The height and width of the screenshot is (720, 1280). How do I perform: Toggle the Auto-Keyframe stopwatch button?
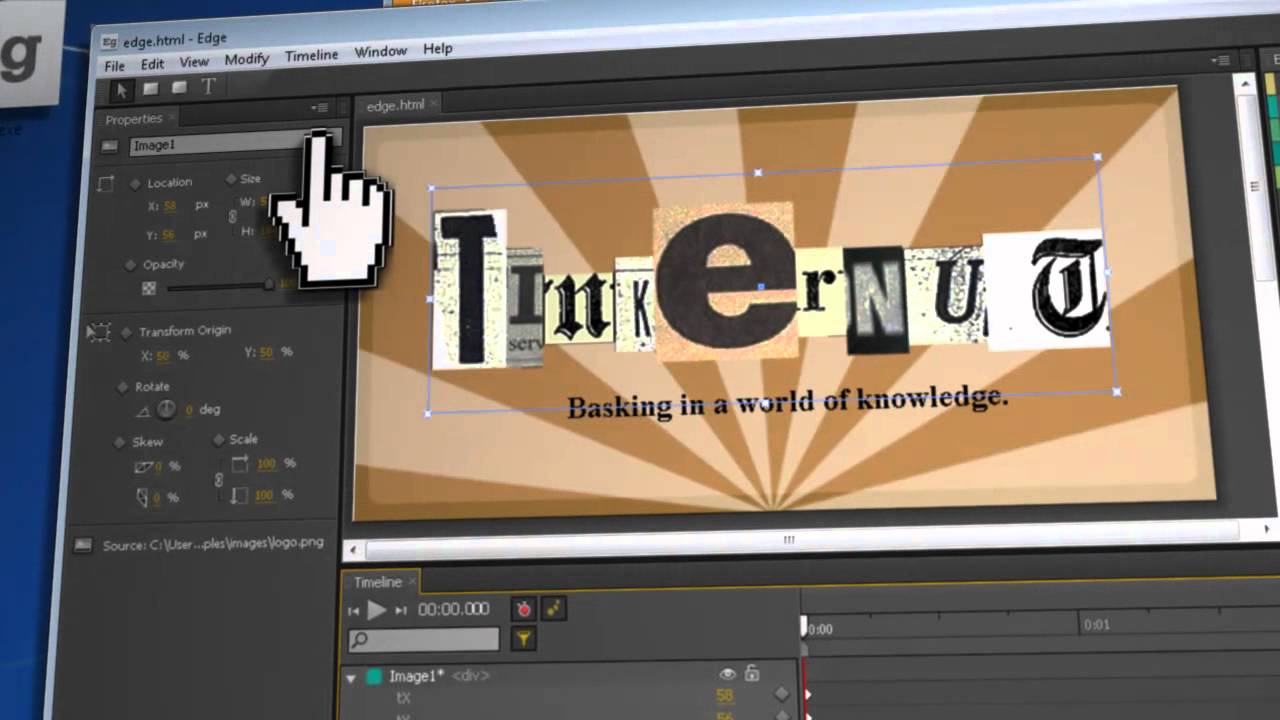[523, 608]
